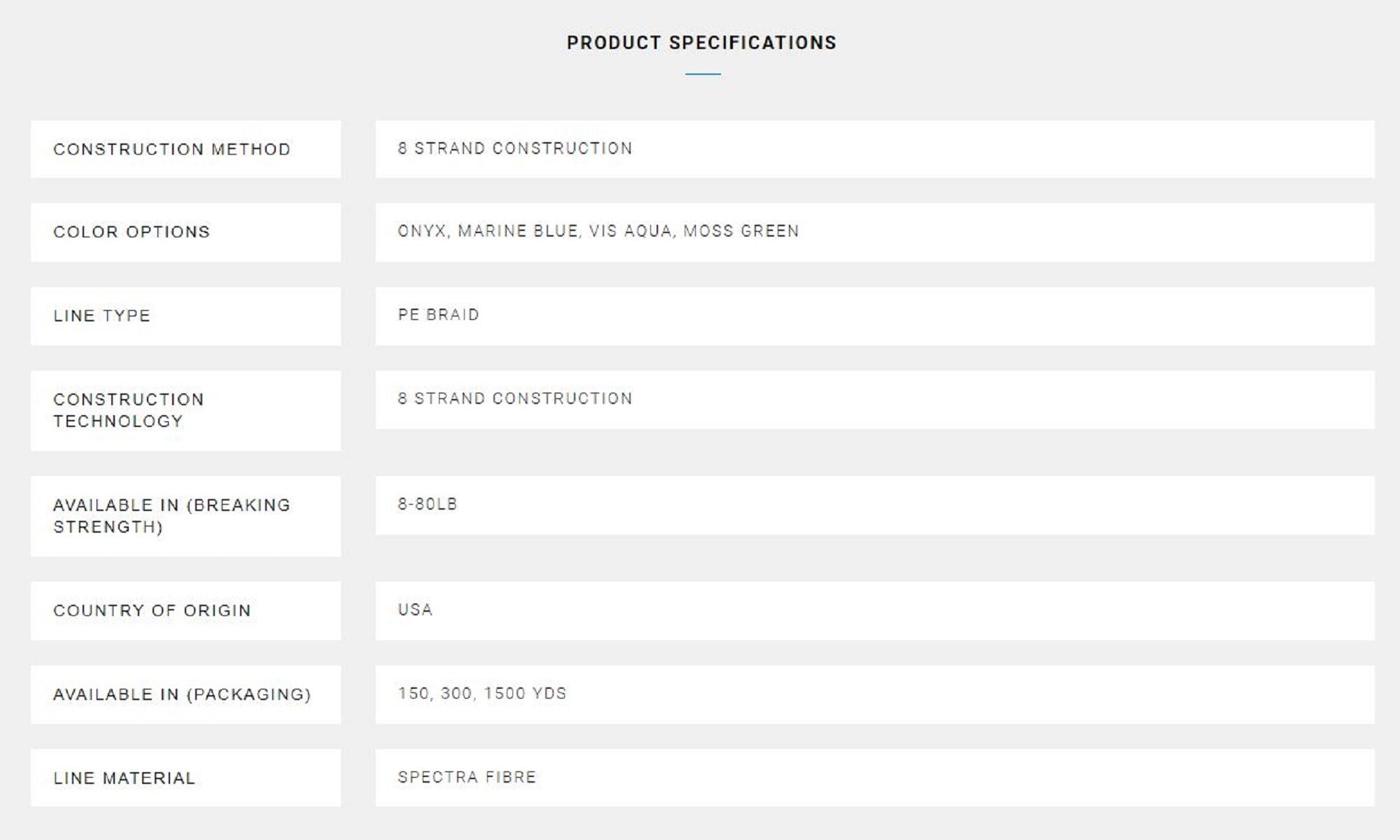The image size is (1400, 840).
Task: Click the Spectra Fibre value
Action: pos(467,777)
